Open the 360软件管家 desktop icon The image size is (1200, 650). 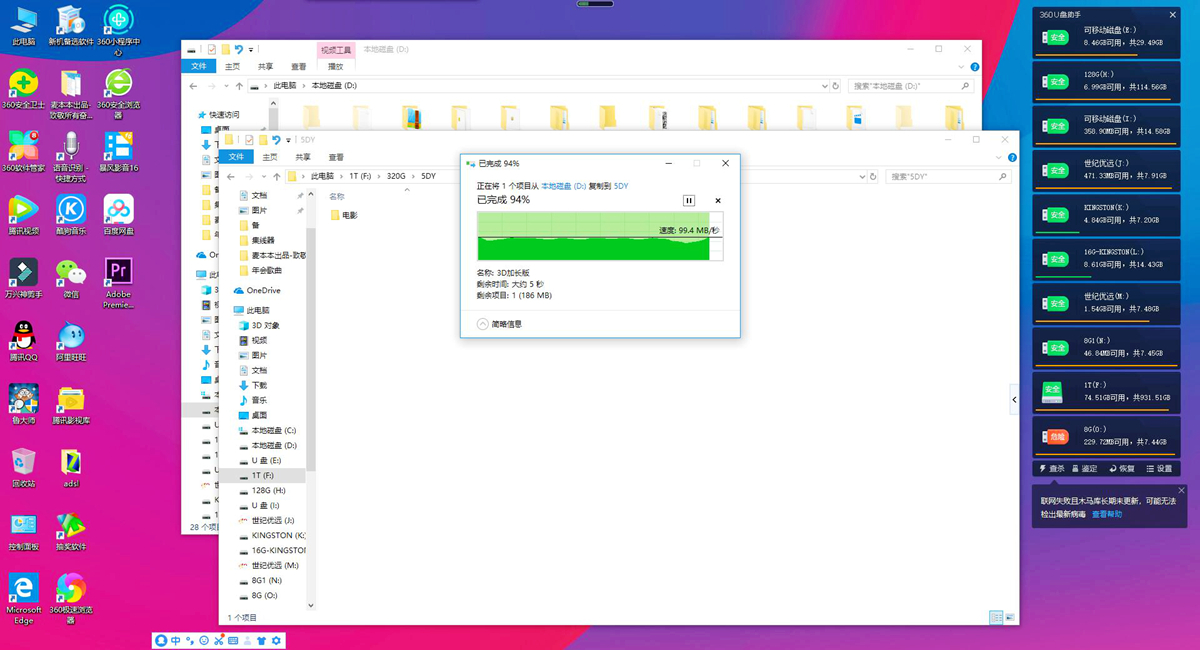23,152
